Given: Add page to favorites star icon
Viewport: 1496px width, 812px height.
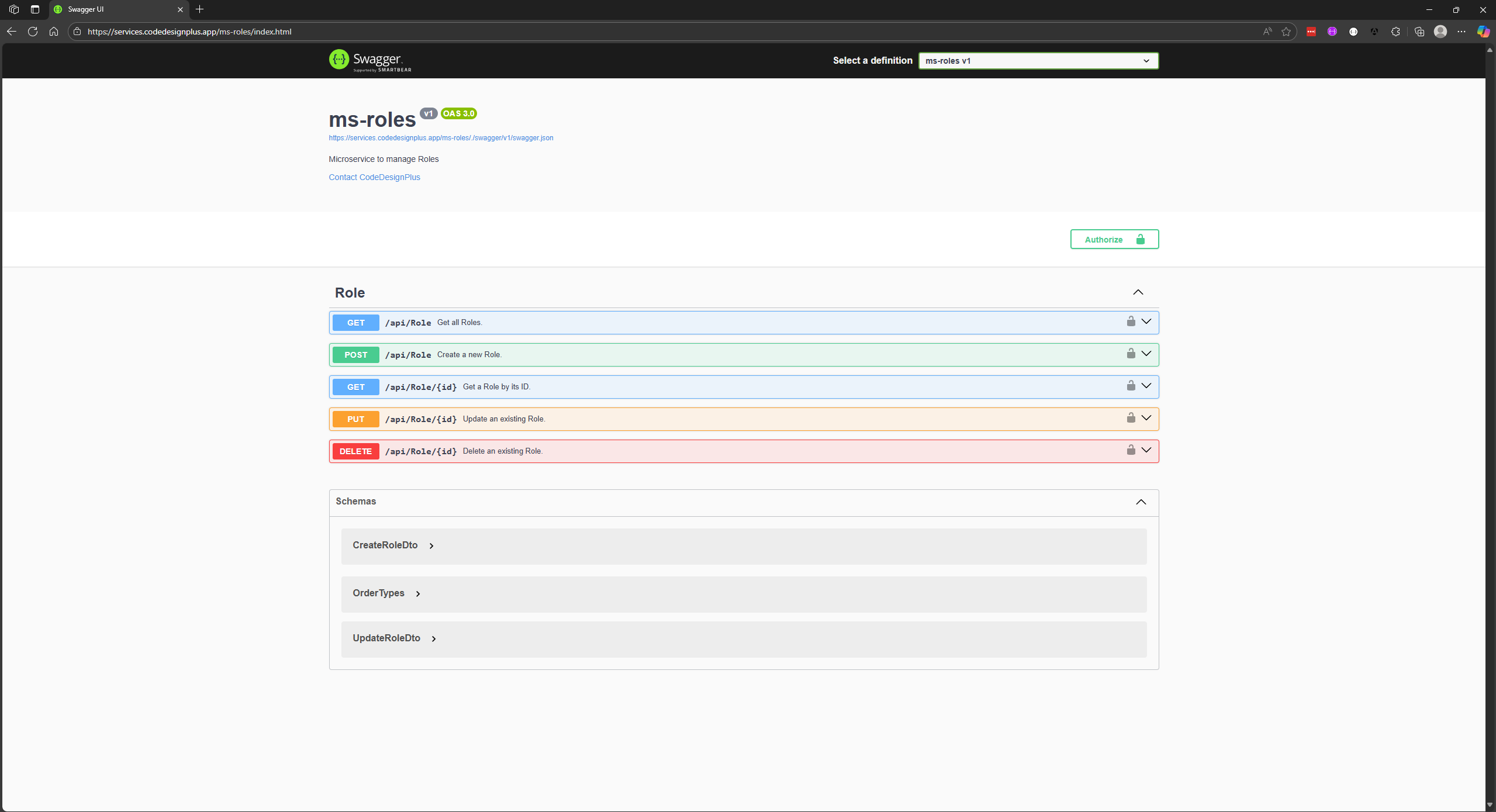Looking at the screenshot, I should coord(1286,32).
